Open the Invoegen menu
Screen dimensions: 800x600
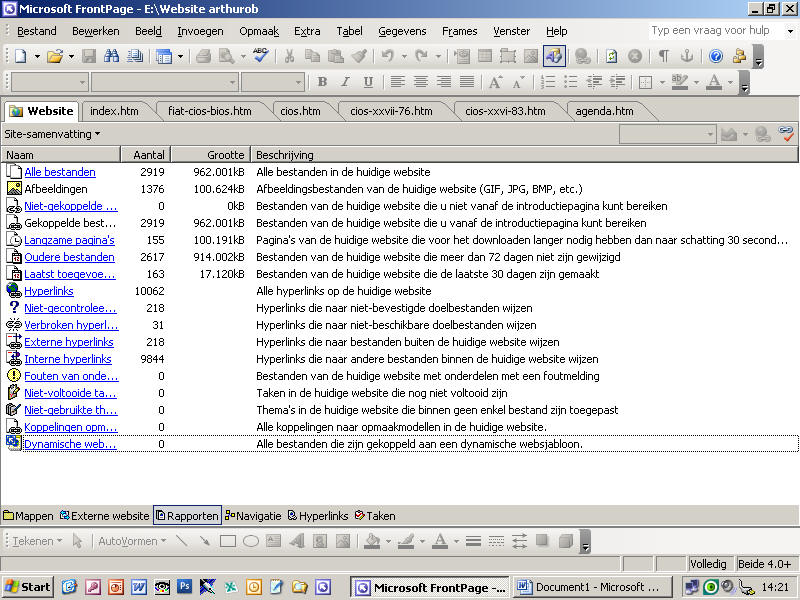click(200, 31)
